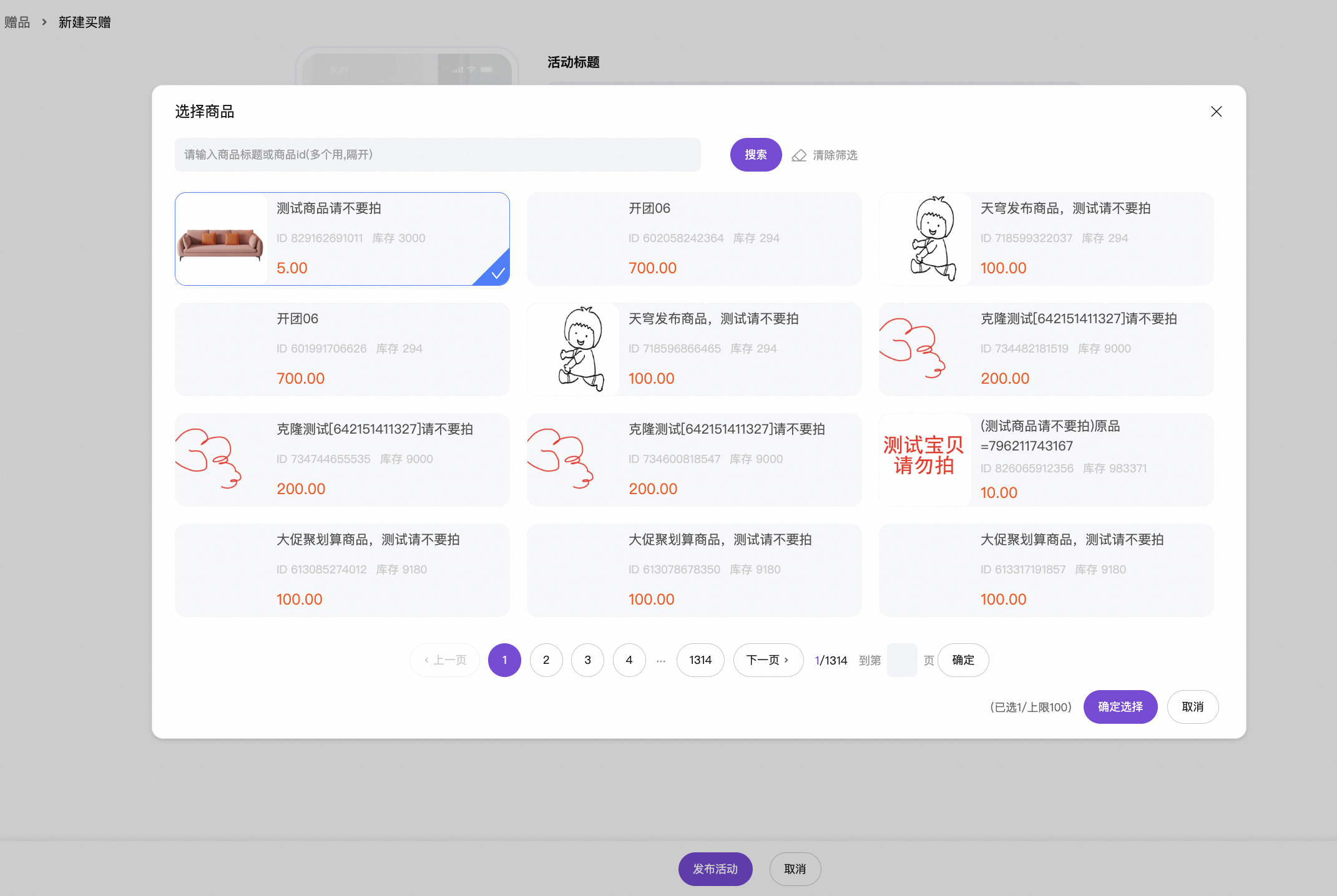Jump to the last page 1314
1337x896 pixels.
[700, 660]
